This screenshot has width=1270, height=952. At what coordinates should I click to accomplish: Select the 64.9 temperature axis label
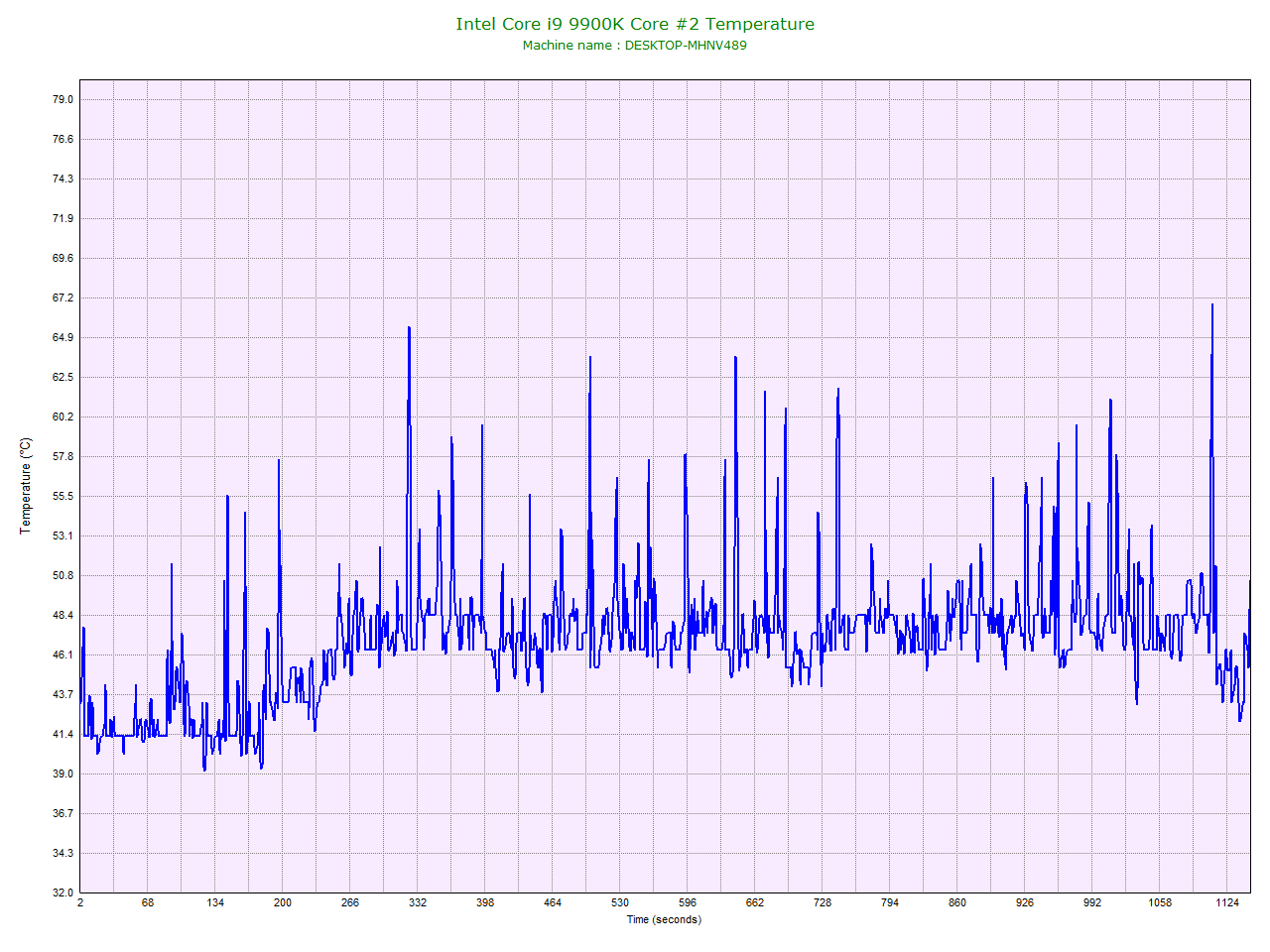point(63,337)
